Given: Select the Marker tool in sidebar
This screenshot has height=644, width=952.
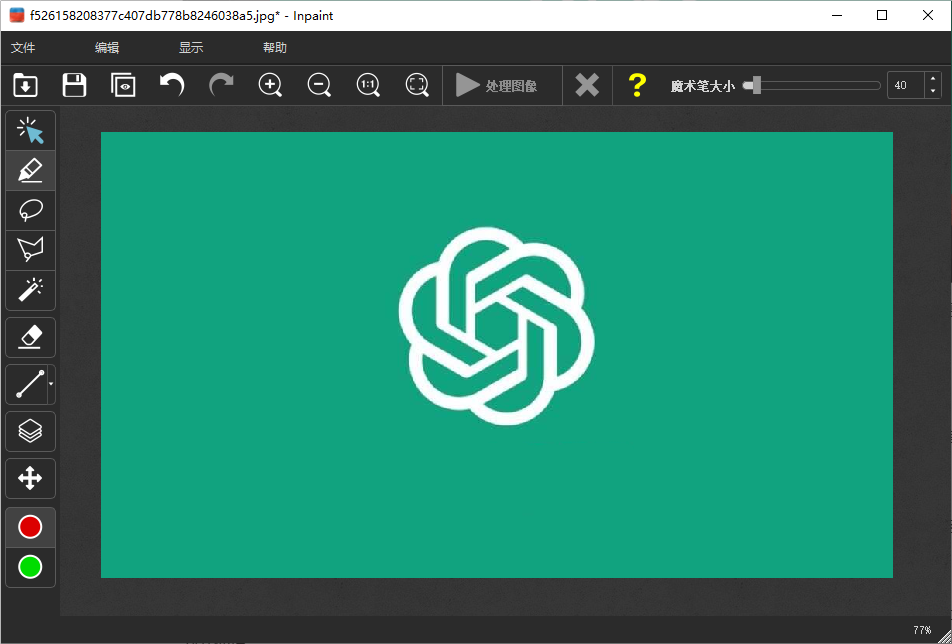Looking at the screenshot, I should pos(30,171).
